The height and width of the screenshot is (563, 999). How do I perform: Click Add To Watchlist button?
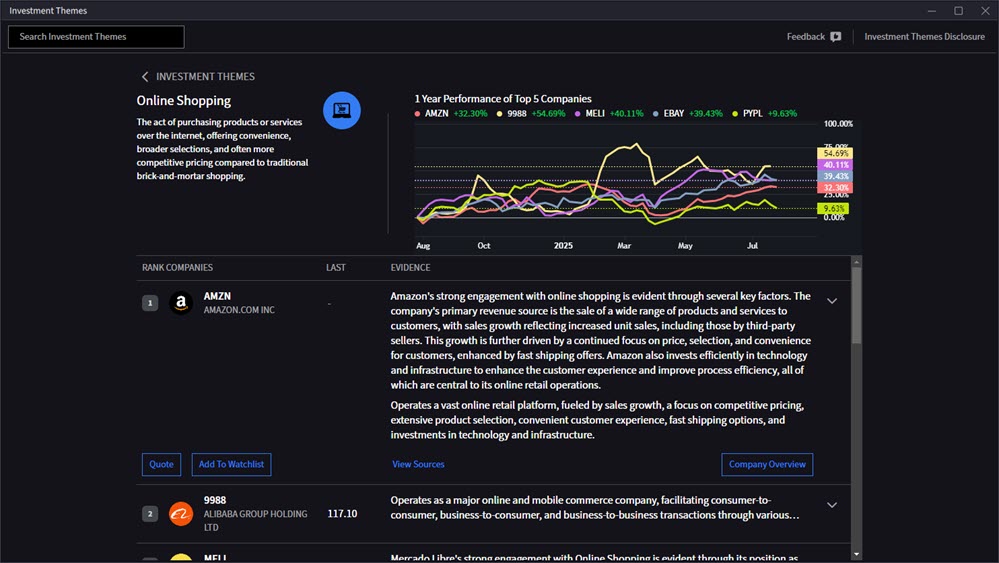point(231,464)
